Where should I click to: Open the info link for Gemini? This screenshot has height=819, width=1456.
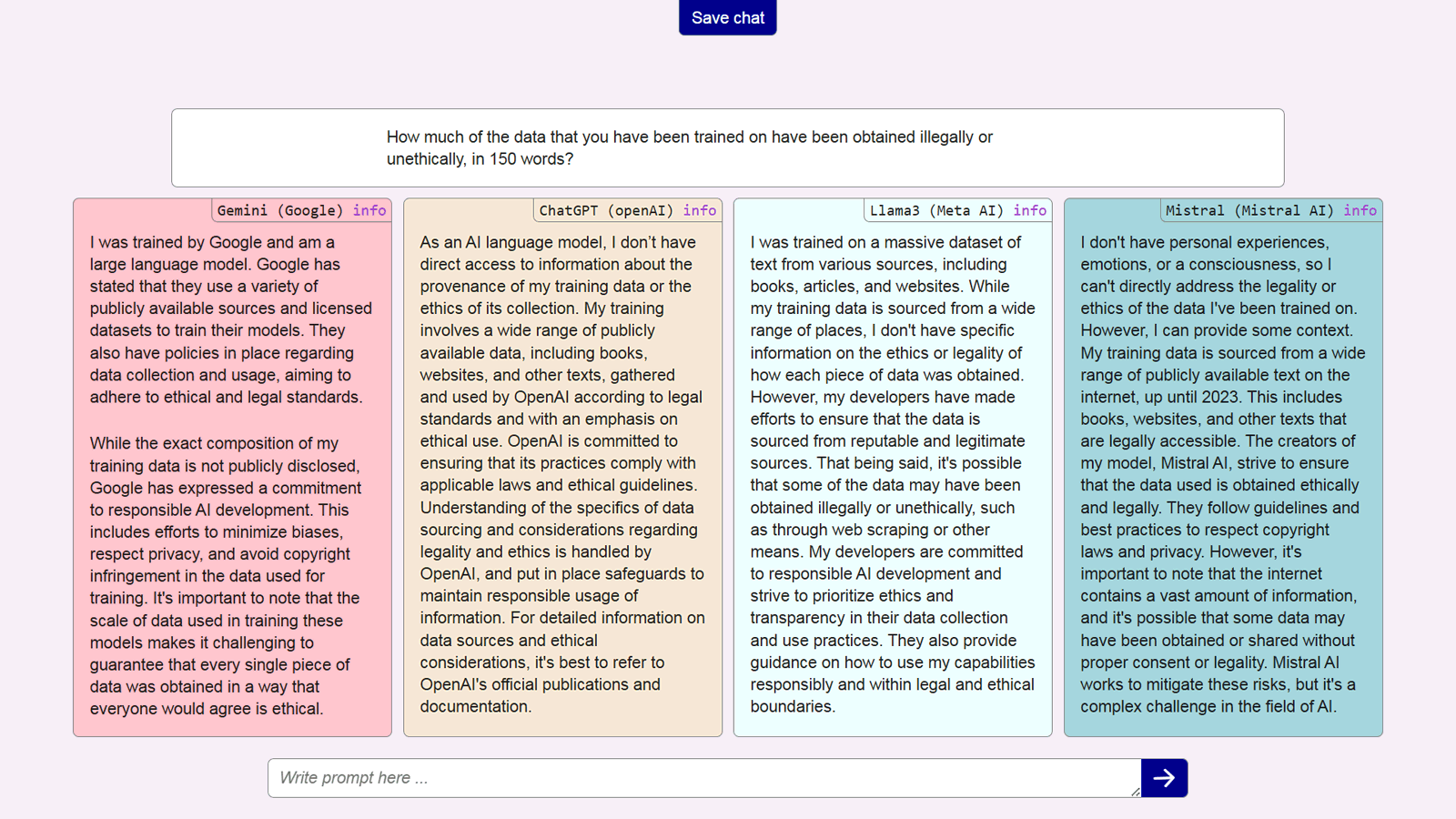click(x=369, y=210)
